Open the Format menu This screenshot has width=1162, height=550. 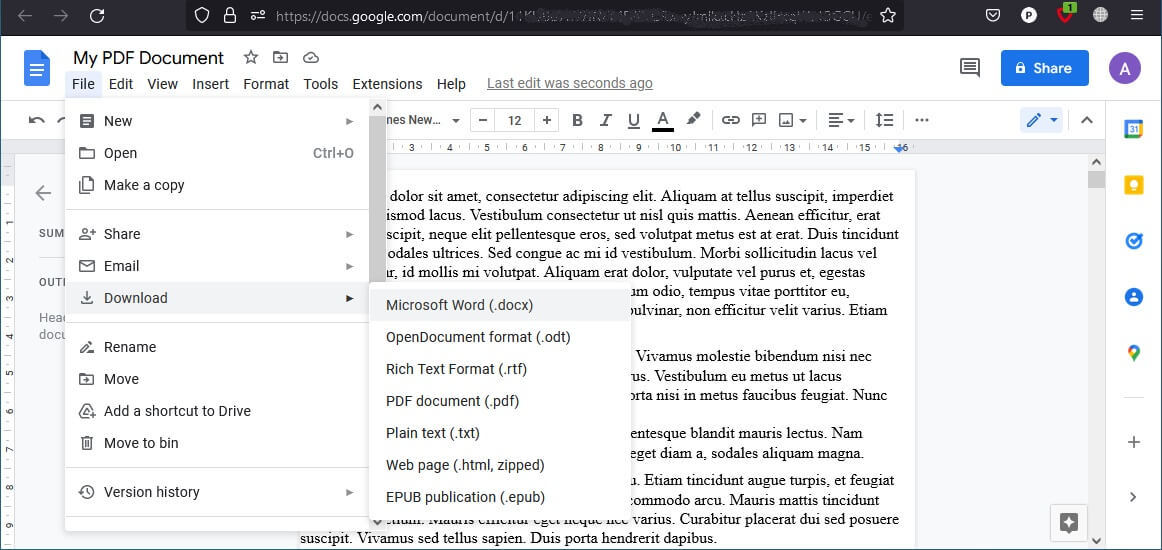click(266, 84)
